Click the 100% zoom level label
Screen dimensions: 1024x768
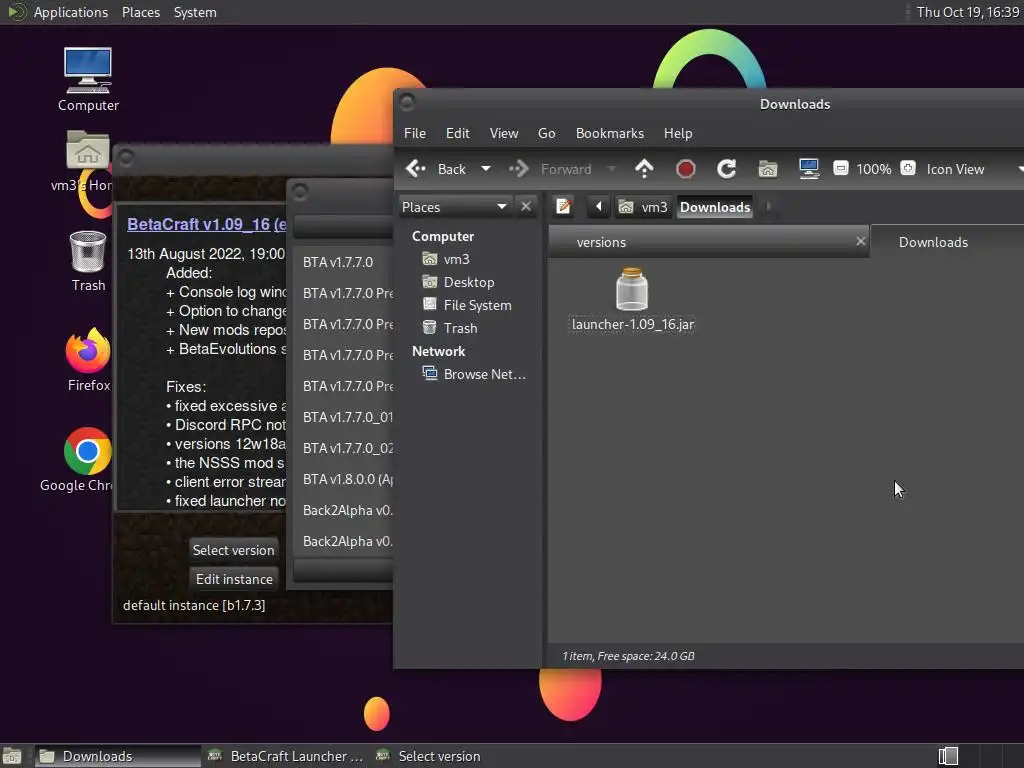874,169
